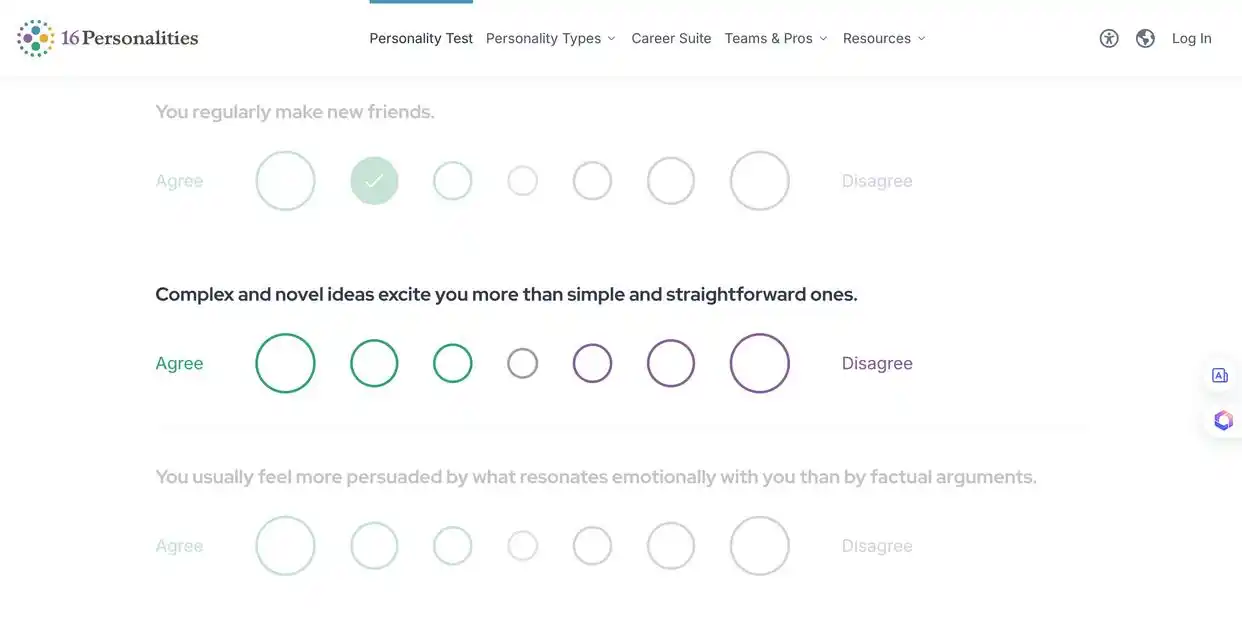Click the Log In link
Viewport: 1242px width, 623px height.
point(1191,38)
